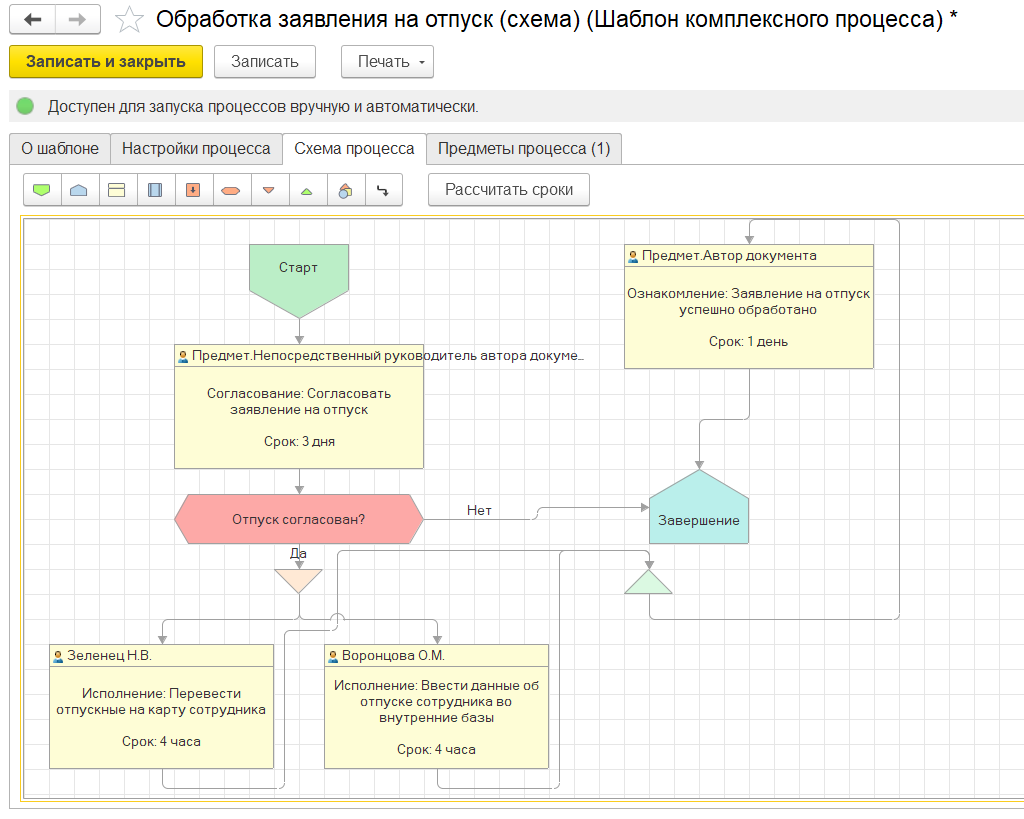Go to Предметы процесса (1) tab
Screen dimensions: 1024x819
(524, 149)
